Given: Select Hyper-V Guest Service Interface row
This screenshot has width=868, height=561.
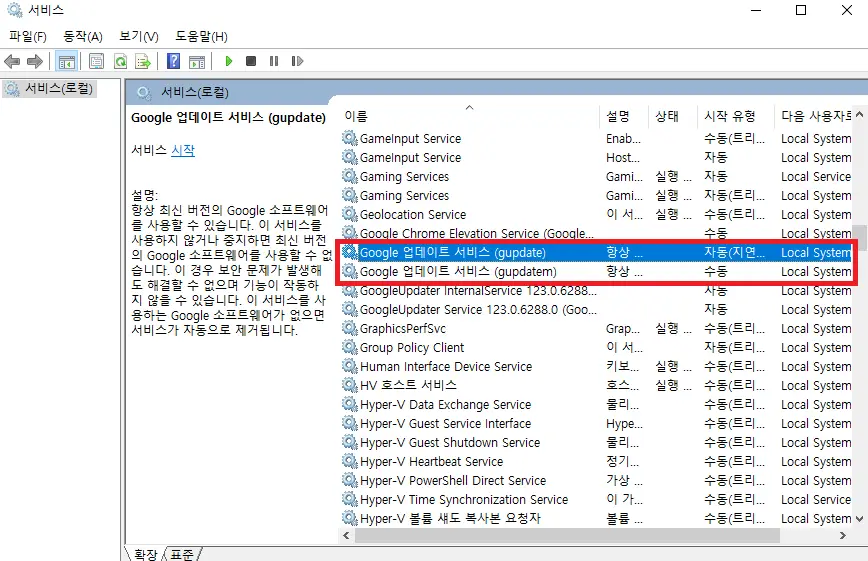Looking at the screenshot, I should 596,423.
